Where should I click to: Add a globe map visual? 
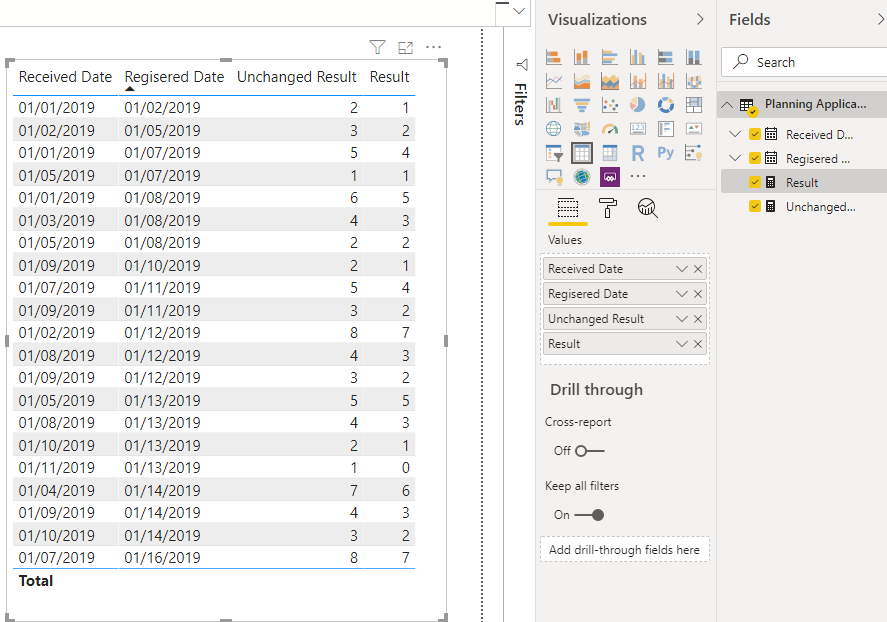(554, 129)
